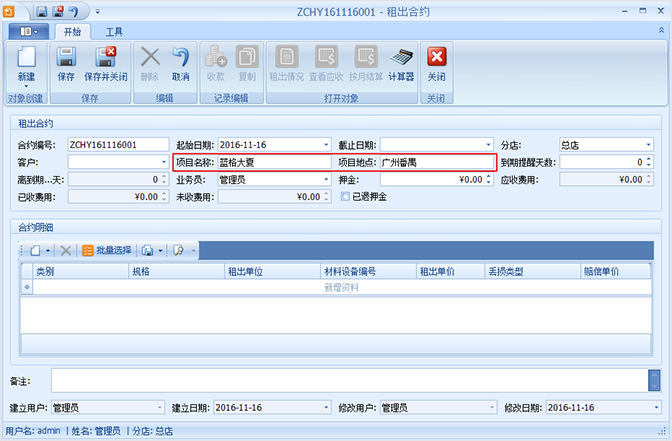Click the new document icon in detail toolbar
672x441 pixels.
(34, 250)
